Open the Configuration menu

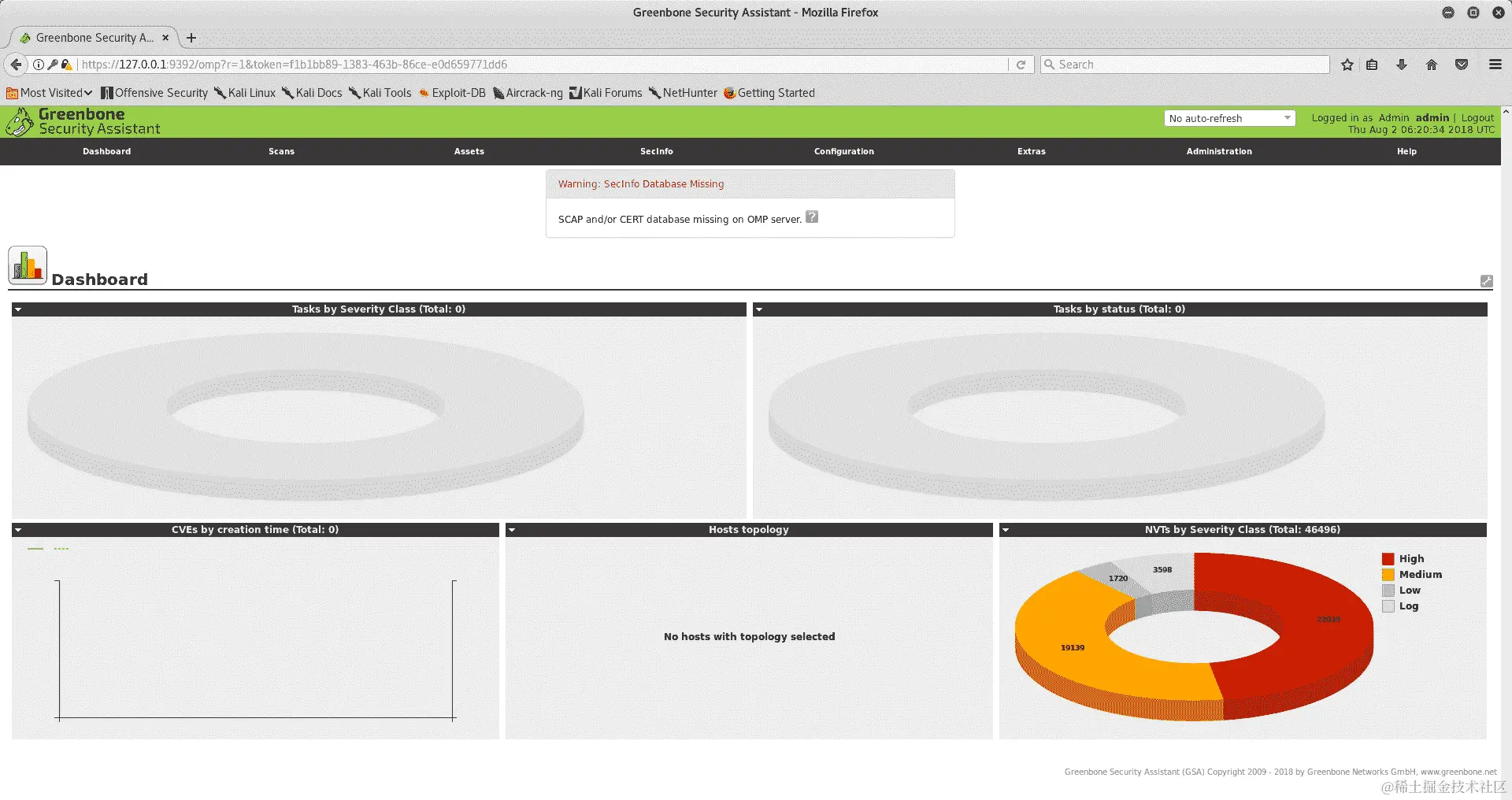844,151
